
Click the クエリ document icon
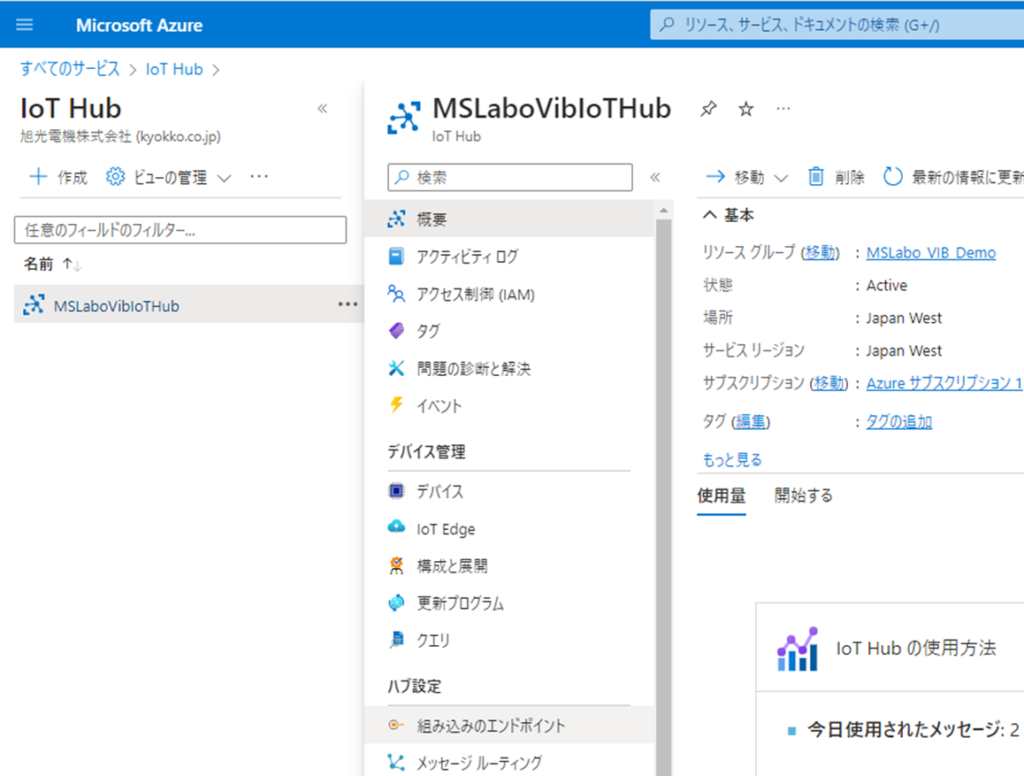coord(396,639)
